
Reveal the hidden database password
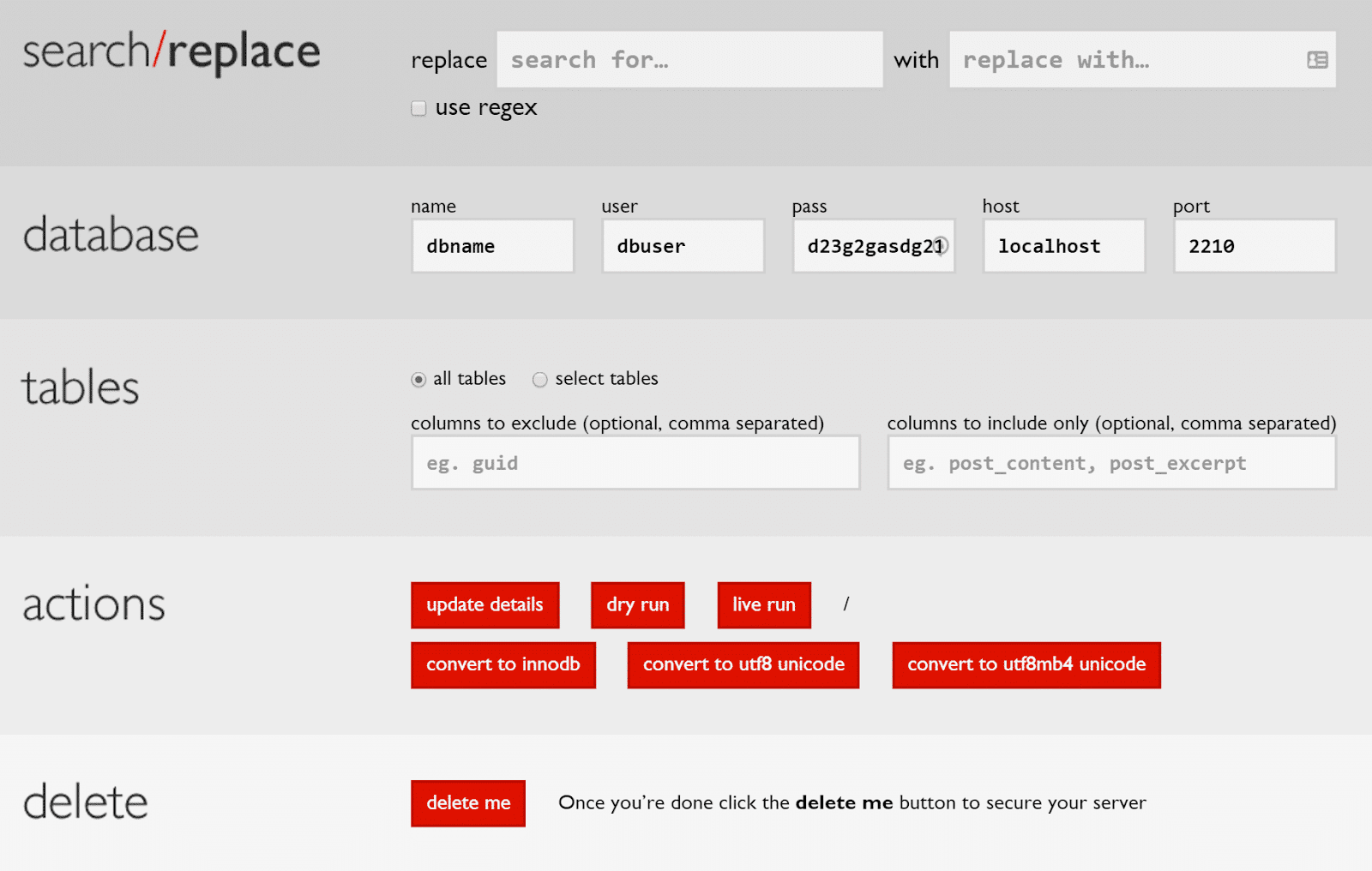tap(941, 246)
